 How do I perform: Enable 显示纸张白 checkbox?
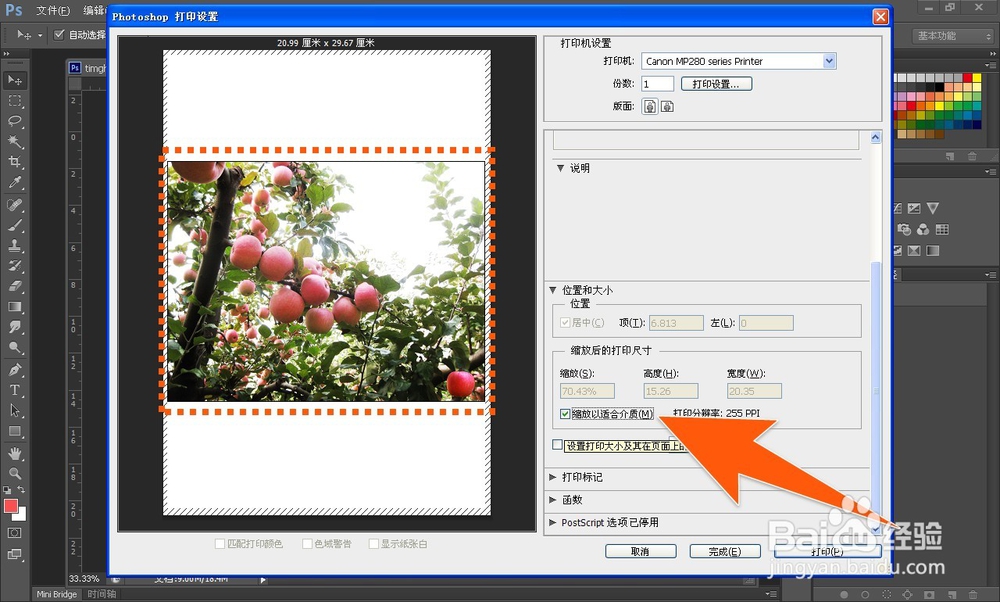pyautogui.click(x=374, y=544)
